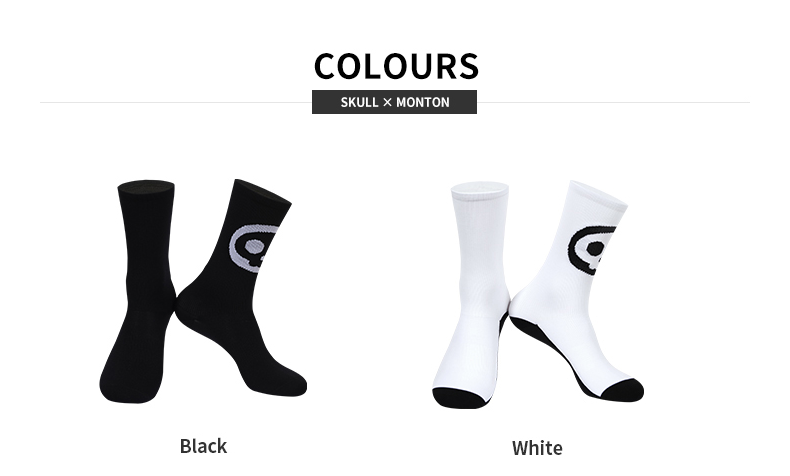Click the word SKULL in the banner

359,102
